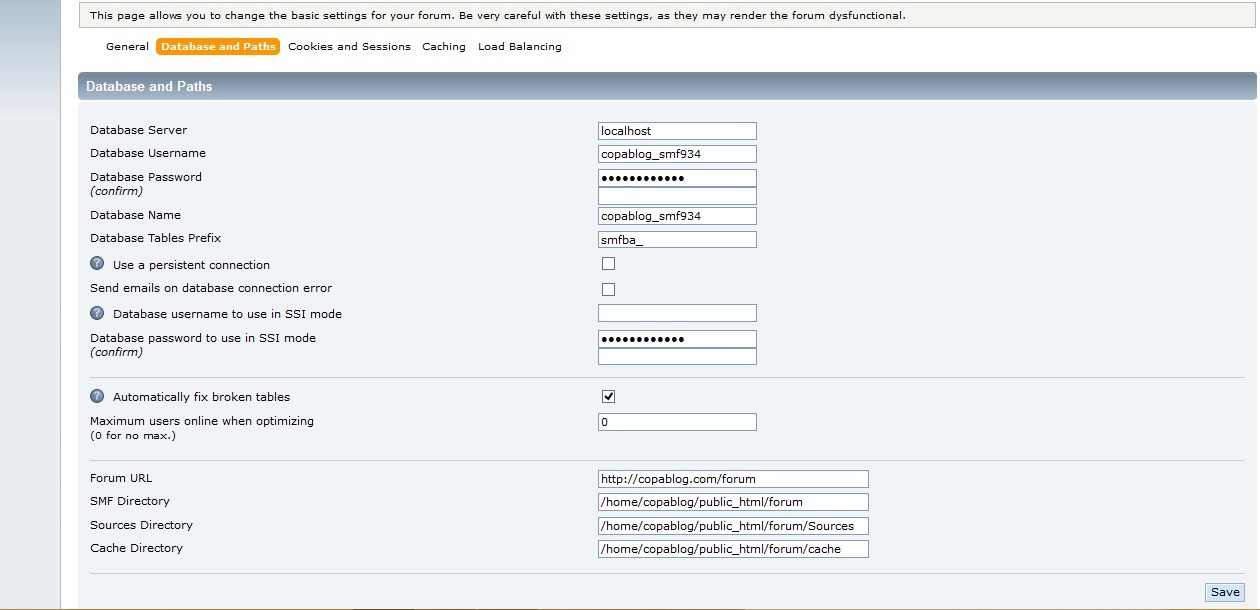Edit the Database Tables Prefix field
This screenshot has width=1260, height=610.
677,240
